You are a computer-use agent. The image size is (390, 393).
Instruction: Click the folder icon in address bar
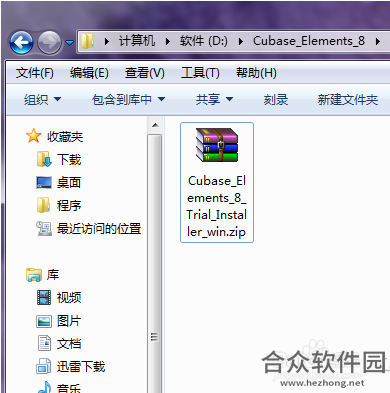point(88,41)
